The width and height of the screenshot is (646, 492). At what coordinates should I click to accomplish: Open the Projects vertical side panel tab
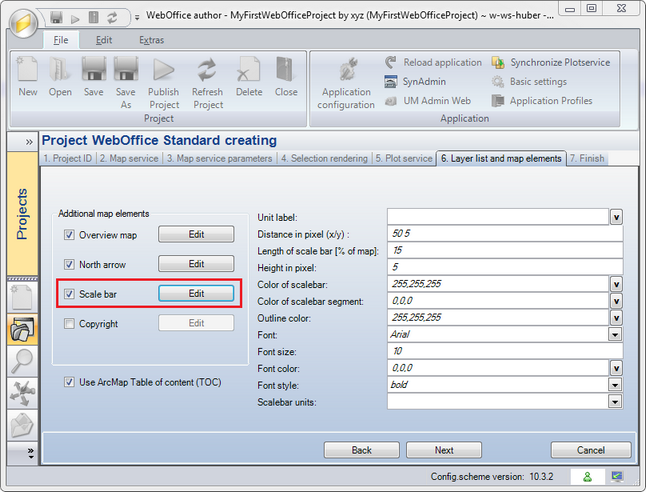coord(22,213)
